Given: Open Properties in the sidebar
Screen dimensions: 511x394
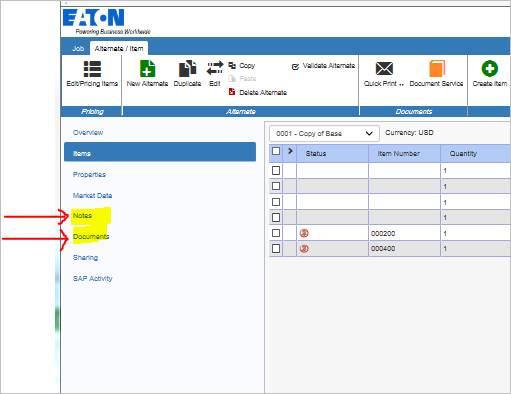Looking at the screenshot, I should pos(89,175).
